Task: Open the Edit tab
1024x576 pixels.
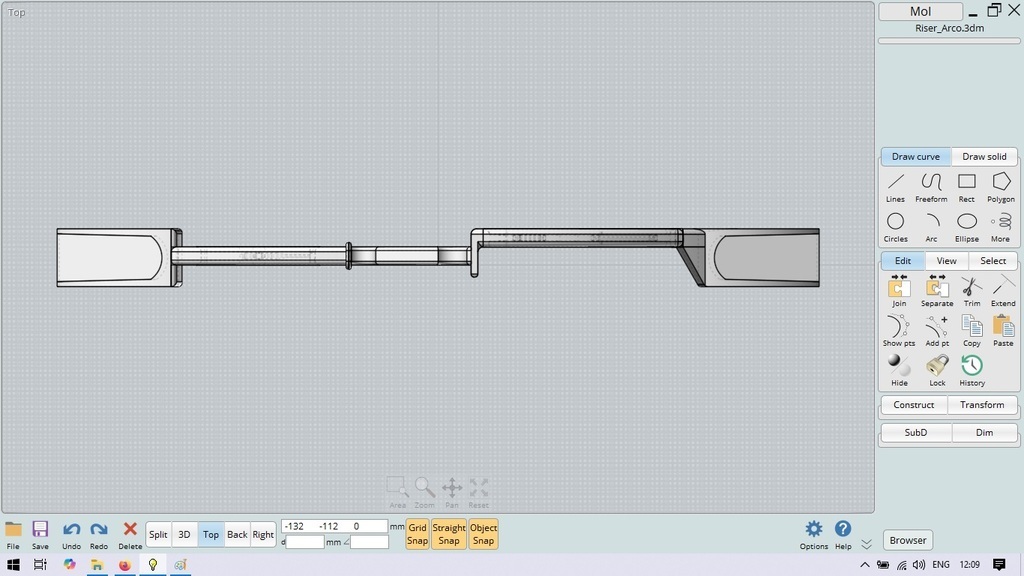Action: click(x=903, y=261)
